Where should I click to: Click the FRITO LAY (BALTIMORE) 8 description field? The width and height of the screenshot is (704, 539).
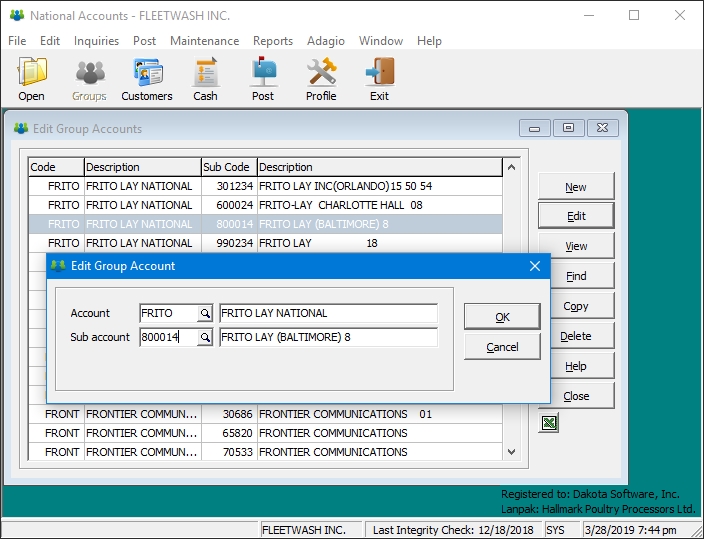pyautogui.click(x=329, y=337)
